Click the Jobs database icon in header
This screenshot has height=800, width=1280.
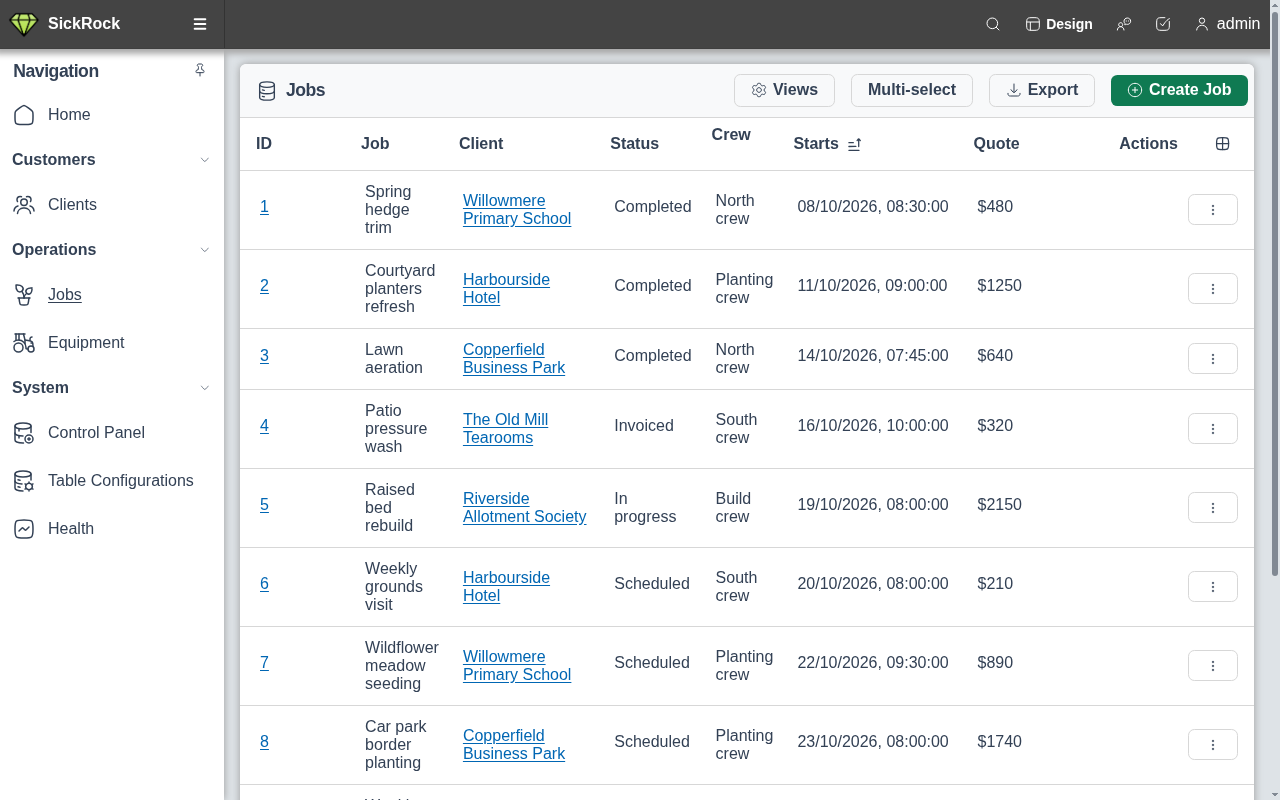pyautogui.click(x=267, y=91)
